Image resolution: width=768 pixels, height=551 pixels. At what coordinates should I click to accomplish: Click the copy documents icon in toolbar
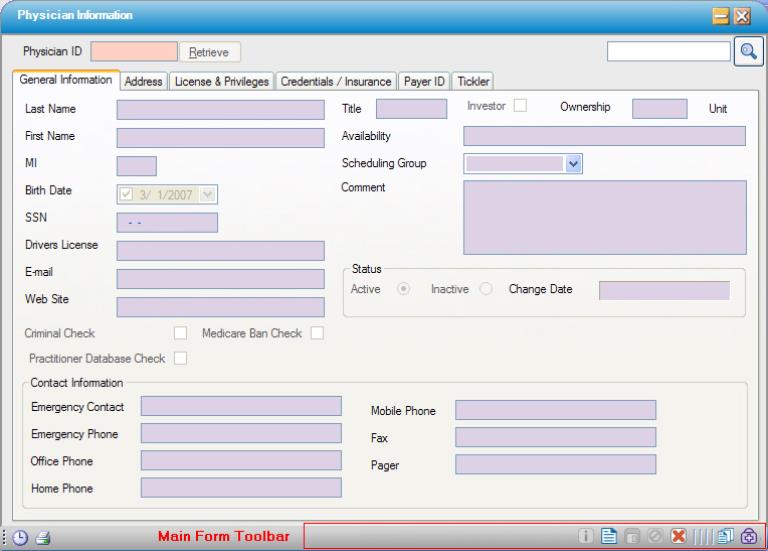tap(726, 537)
